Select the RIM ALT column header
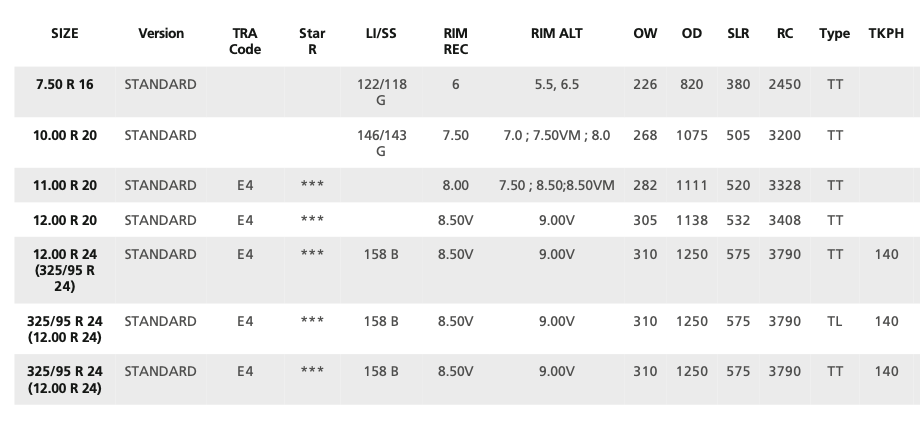The image size is (920, 439). coord(556,33)
